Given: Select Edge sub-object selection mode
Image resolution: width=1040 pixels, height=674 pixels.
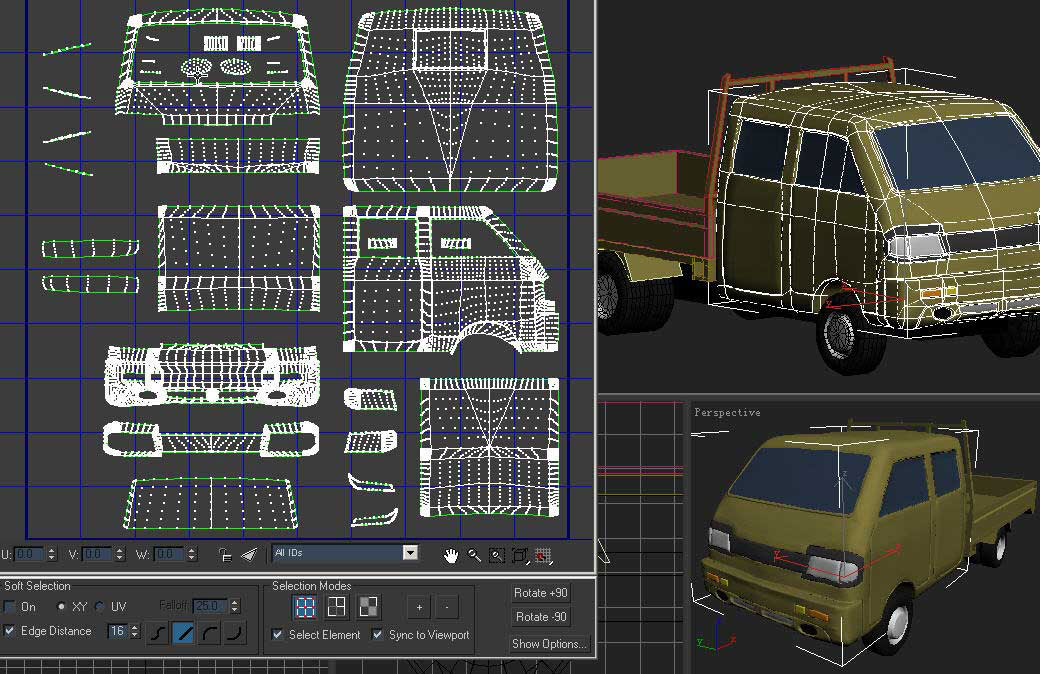Looking at the screenshot, I should coord(337,606).
